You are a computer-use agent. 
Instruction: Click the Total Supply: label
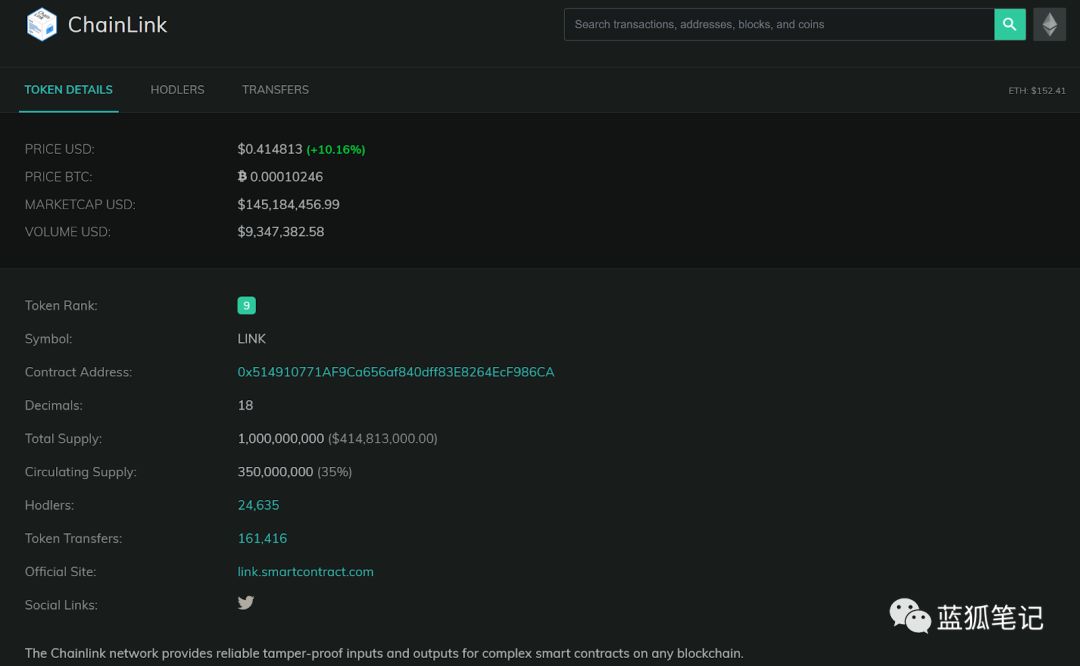(x=63, y=438)
